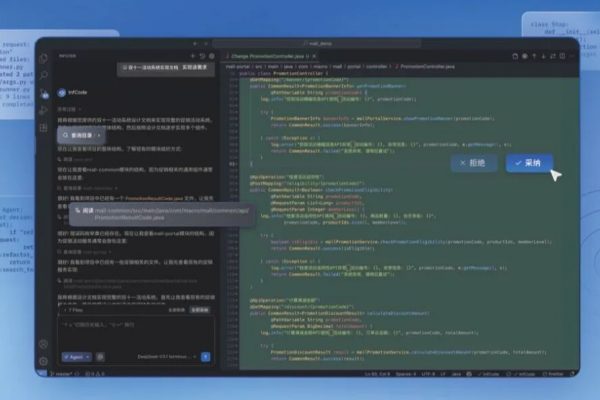Screen dimensions: 600x400
Task: Open the settings gear in activity bar
Action: click(44, 361)
